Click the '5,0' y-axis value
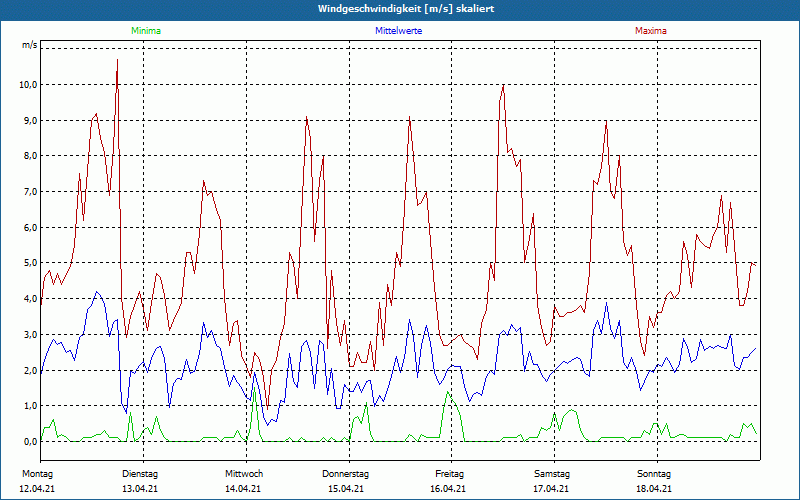800x500 pixels. point(31,263)
